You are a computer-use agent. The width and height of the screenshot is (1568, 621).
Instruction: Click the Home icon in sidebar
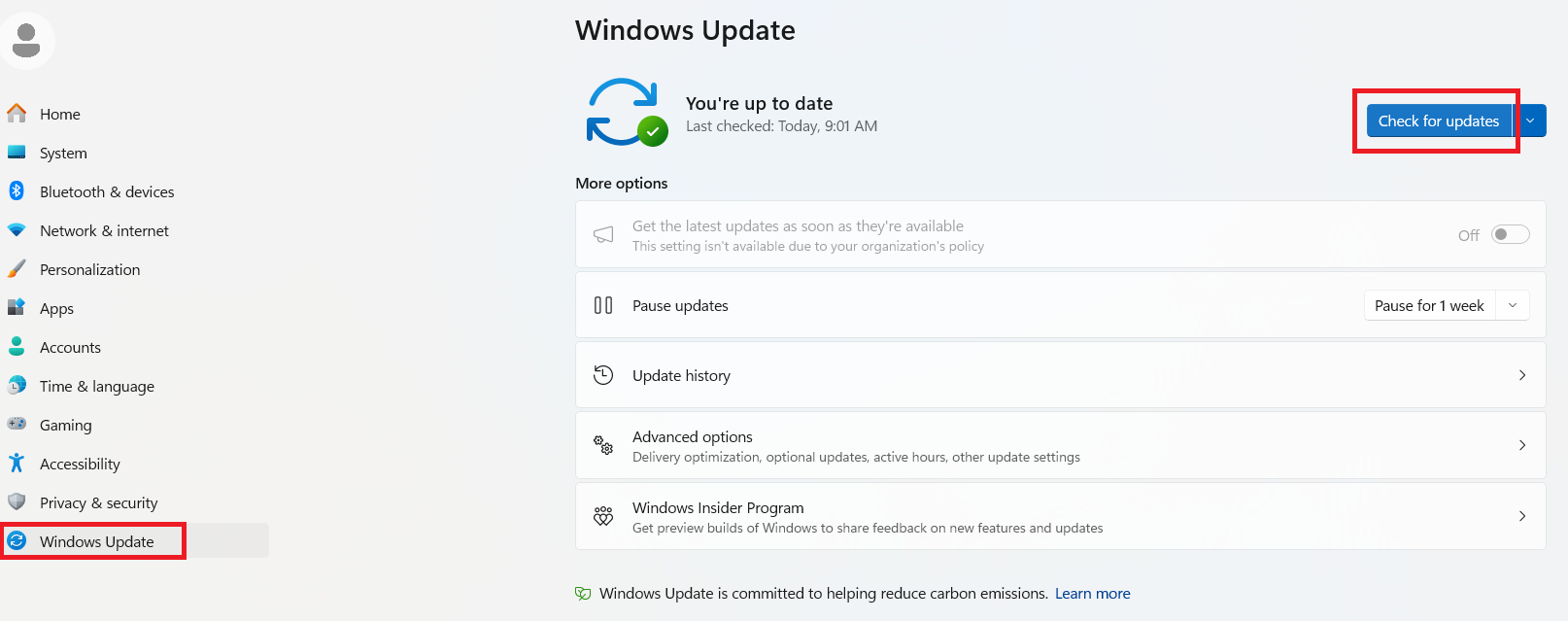[x=17, y=114]
